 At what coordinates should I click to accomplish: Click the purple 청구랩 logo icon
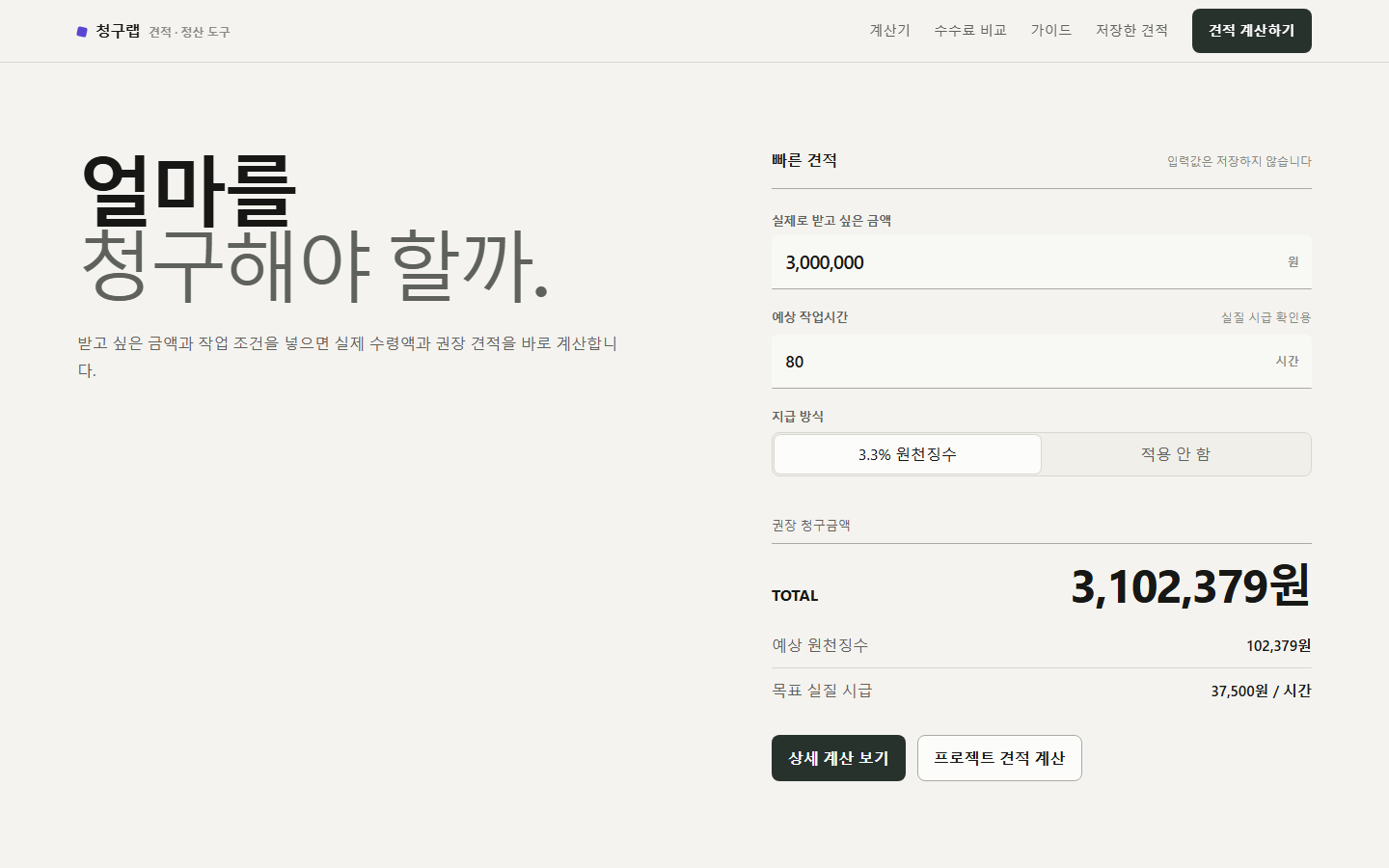click(82, 32)
